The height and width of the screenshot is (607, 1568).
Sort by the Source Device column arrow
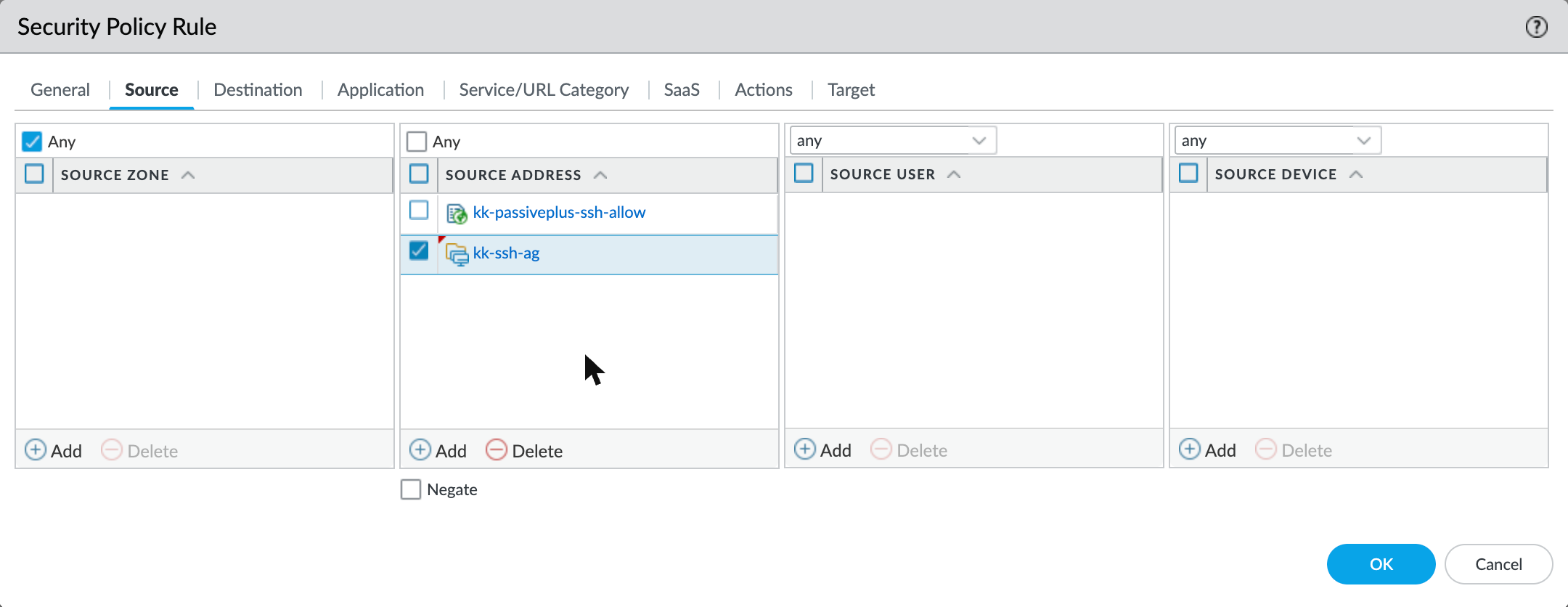pyautogui.click(x=1356, y=174)
